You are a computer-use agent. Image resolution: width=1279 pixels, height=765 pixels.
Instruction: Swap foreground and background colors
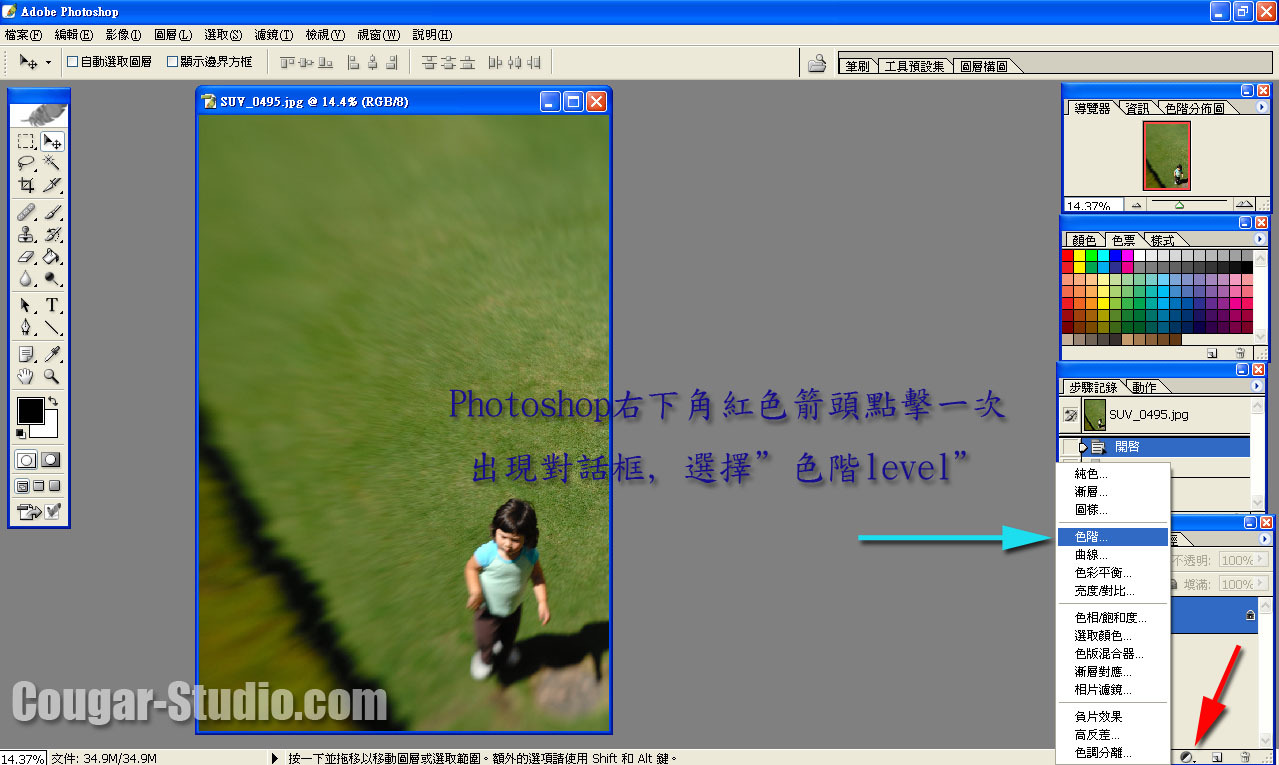[x=53, y=401]
